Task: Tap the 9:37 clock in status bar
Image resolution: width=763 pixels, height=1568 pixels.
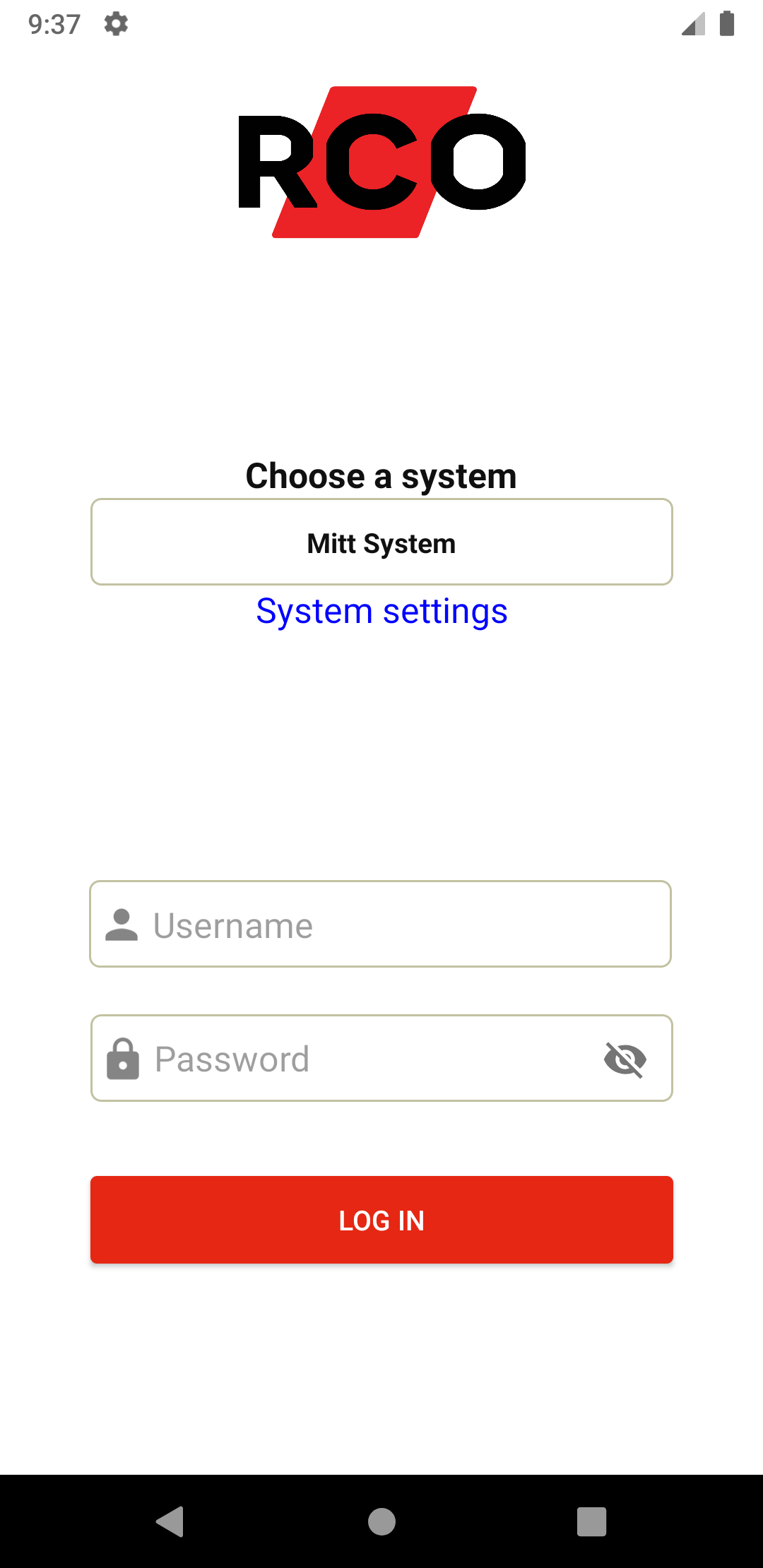Action: click(x=54, y=25)
